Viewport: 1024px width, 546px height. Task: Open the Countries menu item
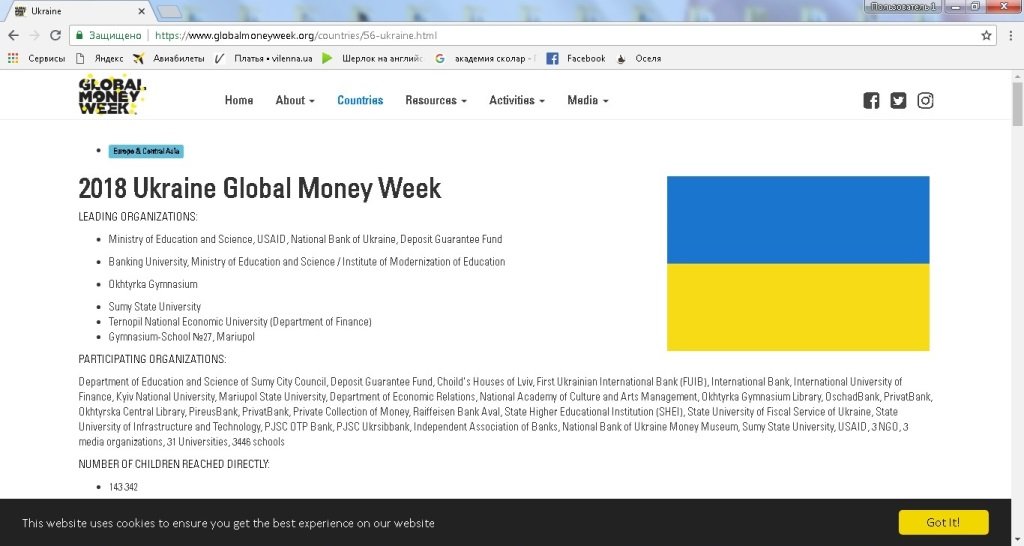(360, 100)
